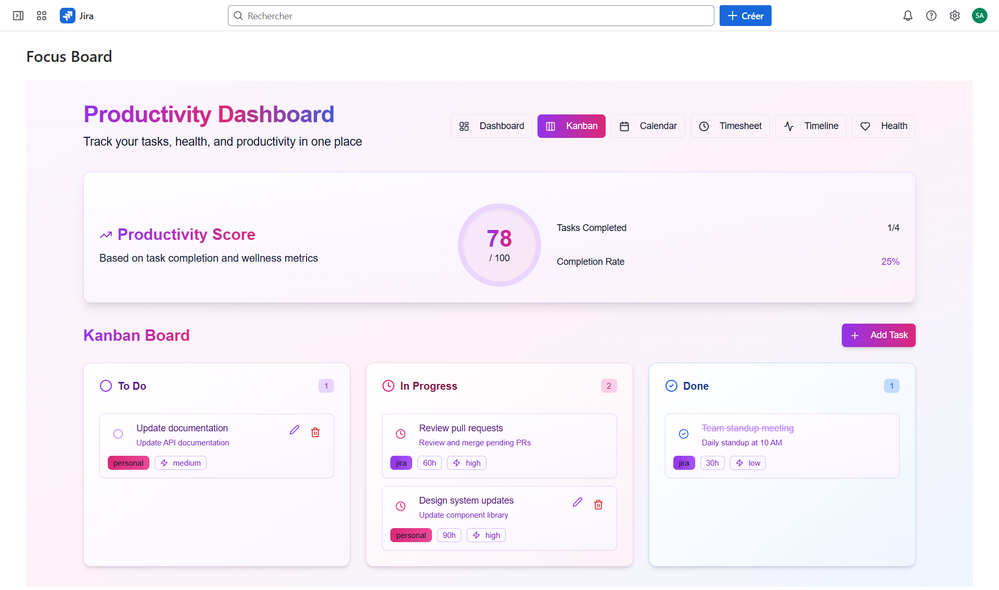999x590 pixels.
Task: Open Jira settings with the gear icon
Action: pos(954,15)
